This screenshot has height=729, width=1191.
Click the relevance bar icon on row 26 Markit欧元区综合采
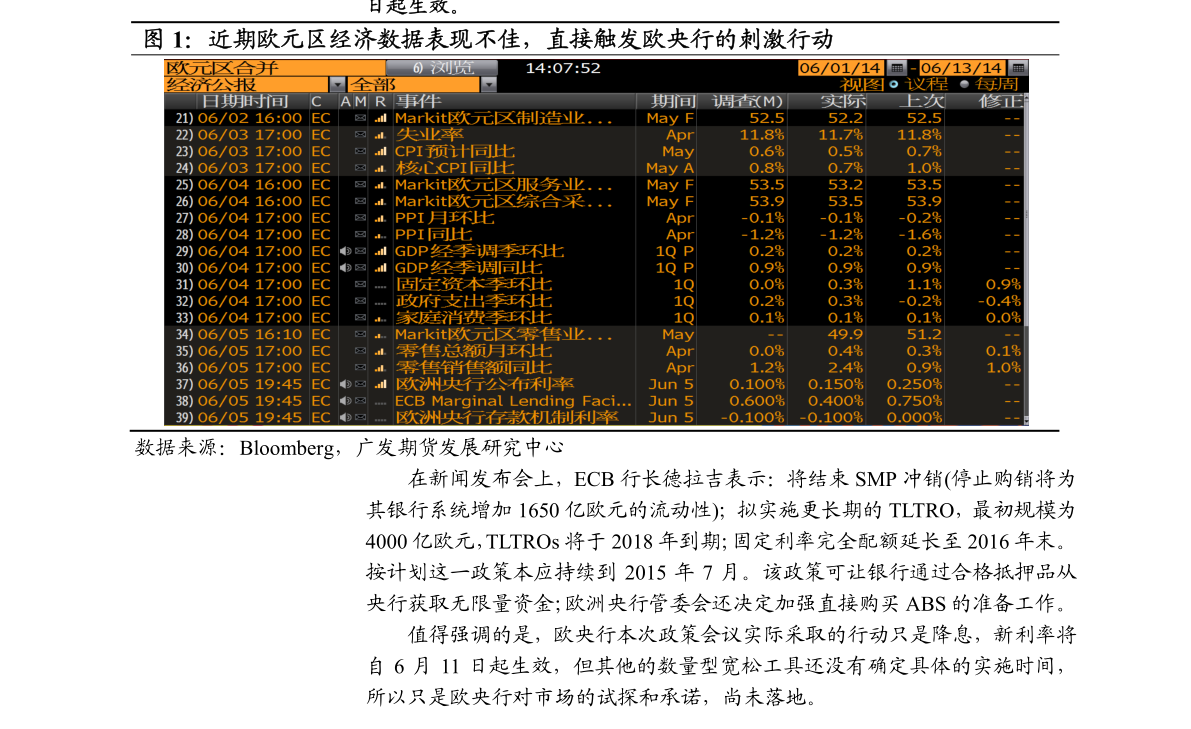(x=381, y=202)
